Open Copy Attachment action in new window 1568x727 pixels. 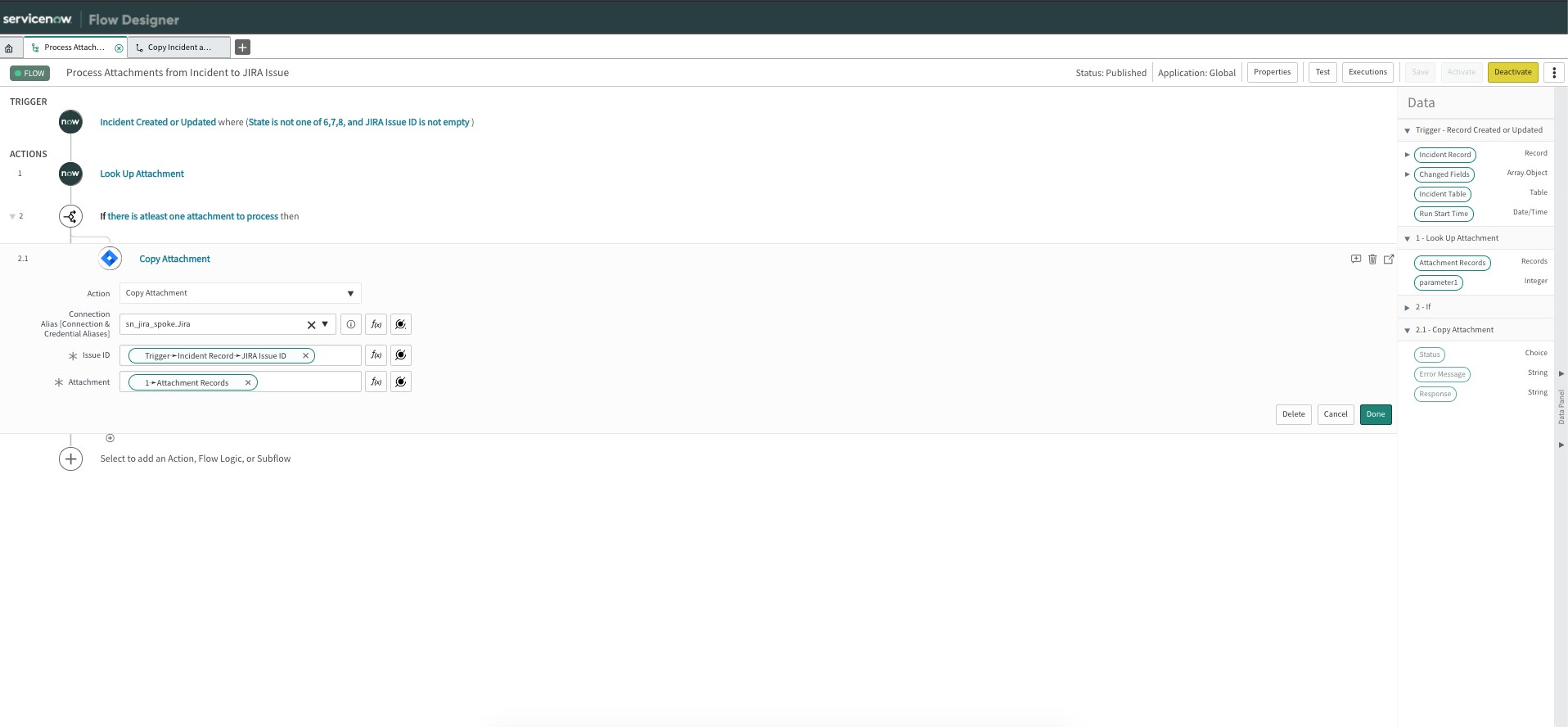tap(1389, 259)
